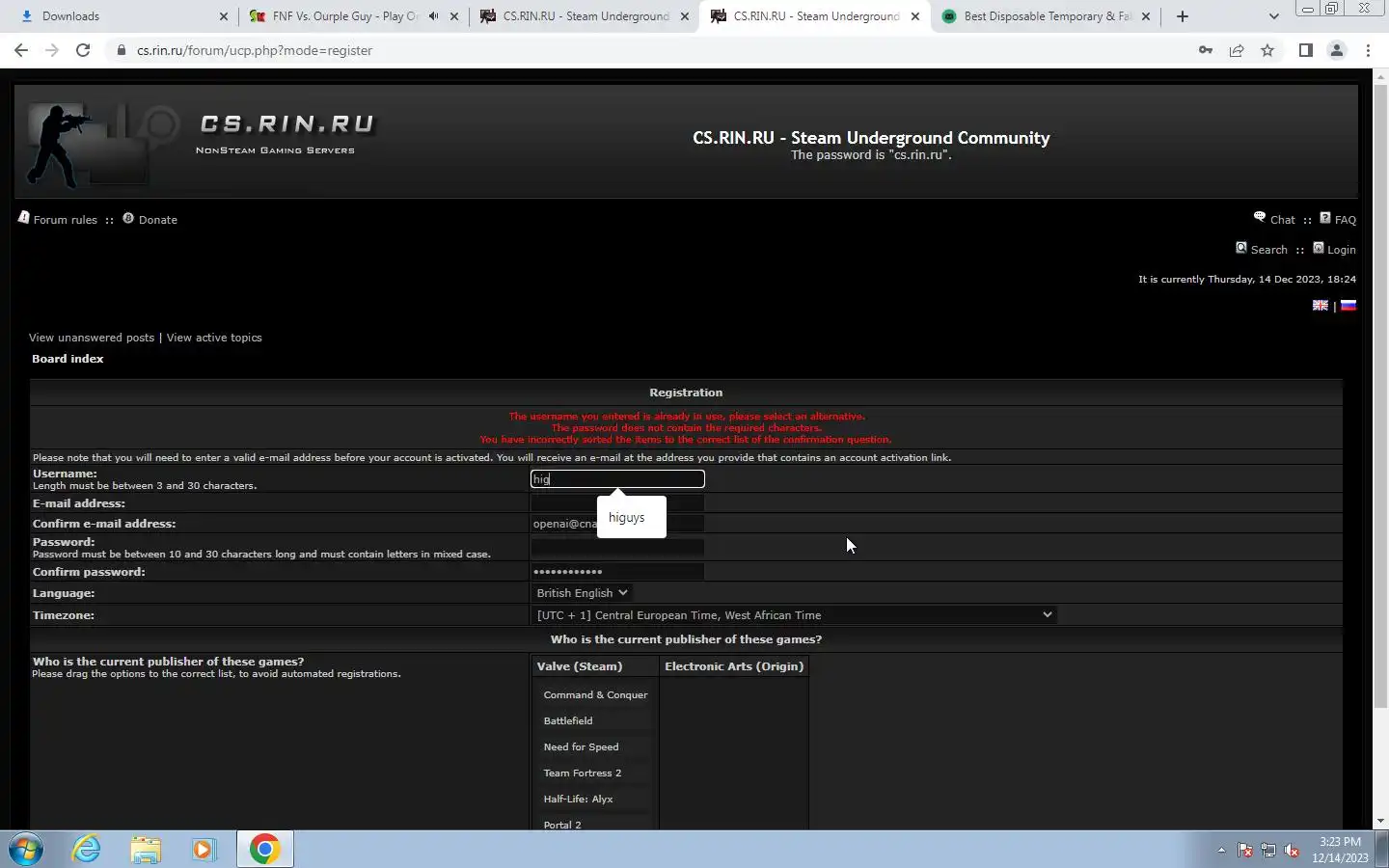Open Chrome three-dot menu
Viewport: 1389px width, 868px height.
(x=1368, y=50)
